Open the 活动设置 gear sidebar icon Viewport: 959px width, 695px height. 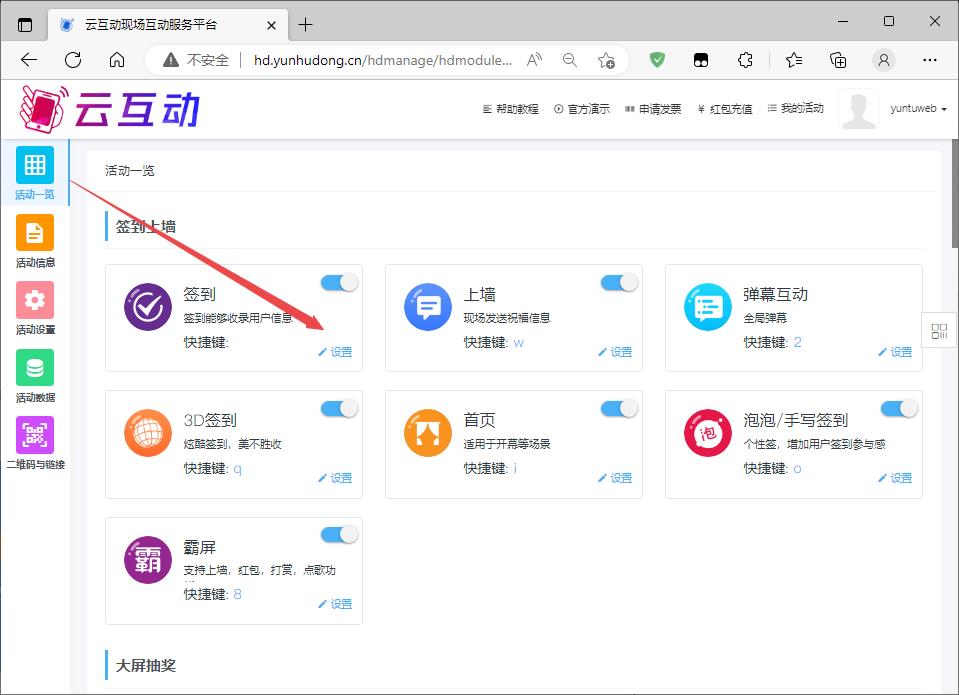35,300
